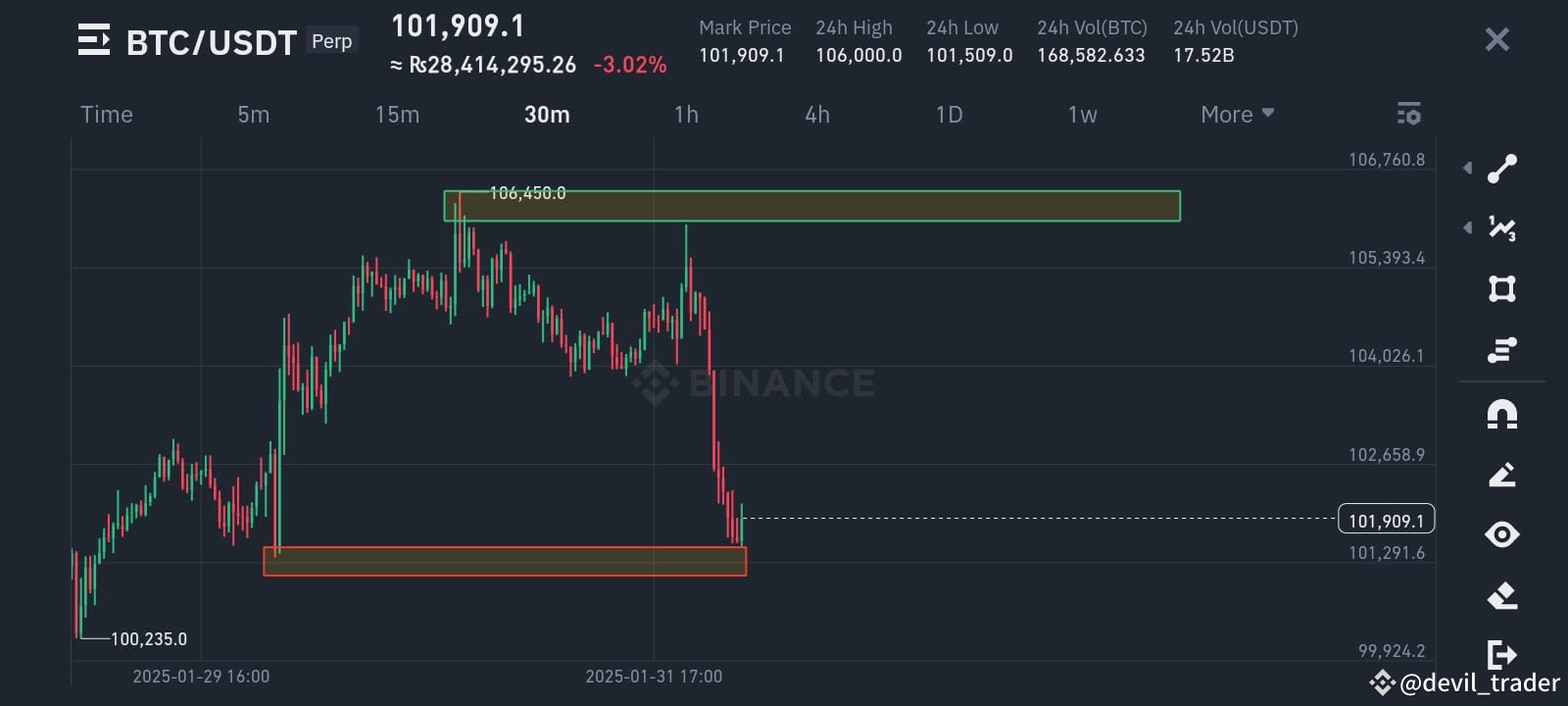Open chart display settings
This screenshot has height=706, width=1568.
coord(1408,114)
